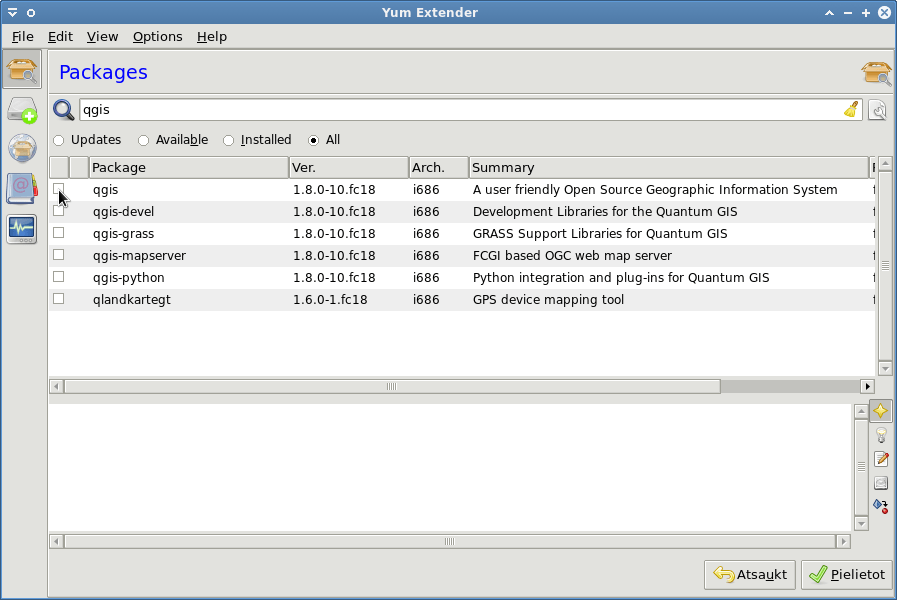Image resolution: width=897 pixels, height=600 pixels.
Task: Check the qgis-python package checkbox
Action: 58,277
